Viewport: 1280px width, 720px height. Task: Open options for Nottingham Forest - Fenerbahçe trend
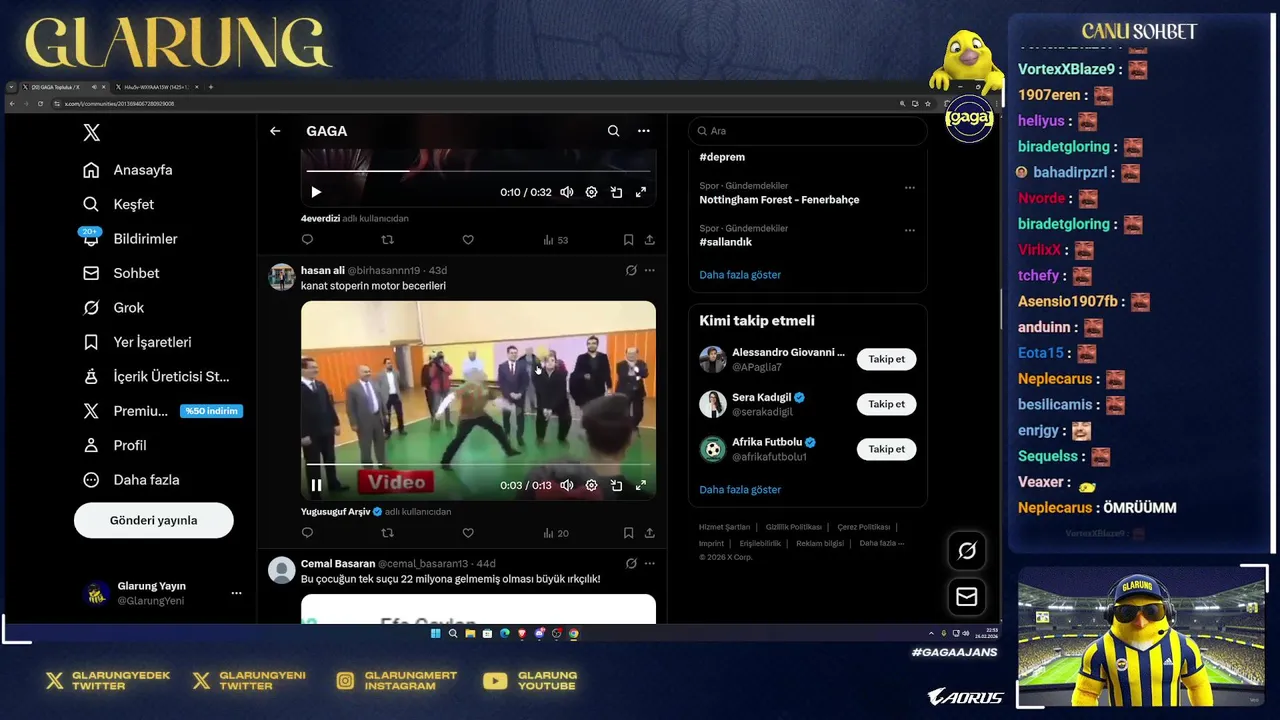[x=909, y=187]
